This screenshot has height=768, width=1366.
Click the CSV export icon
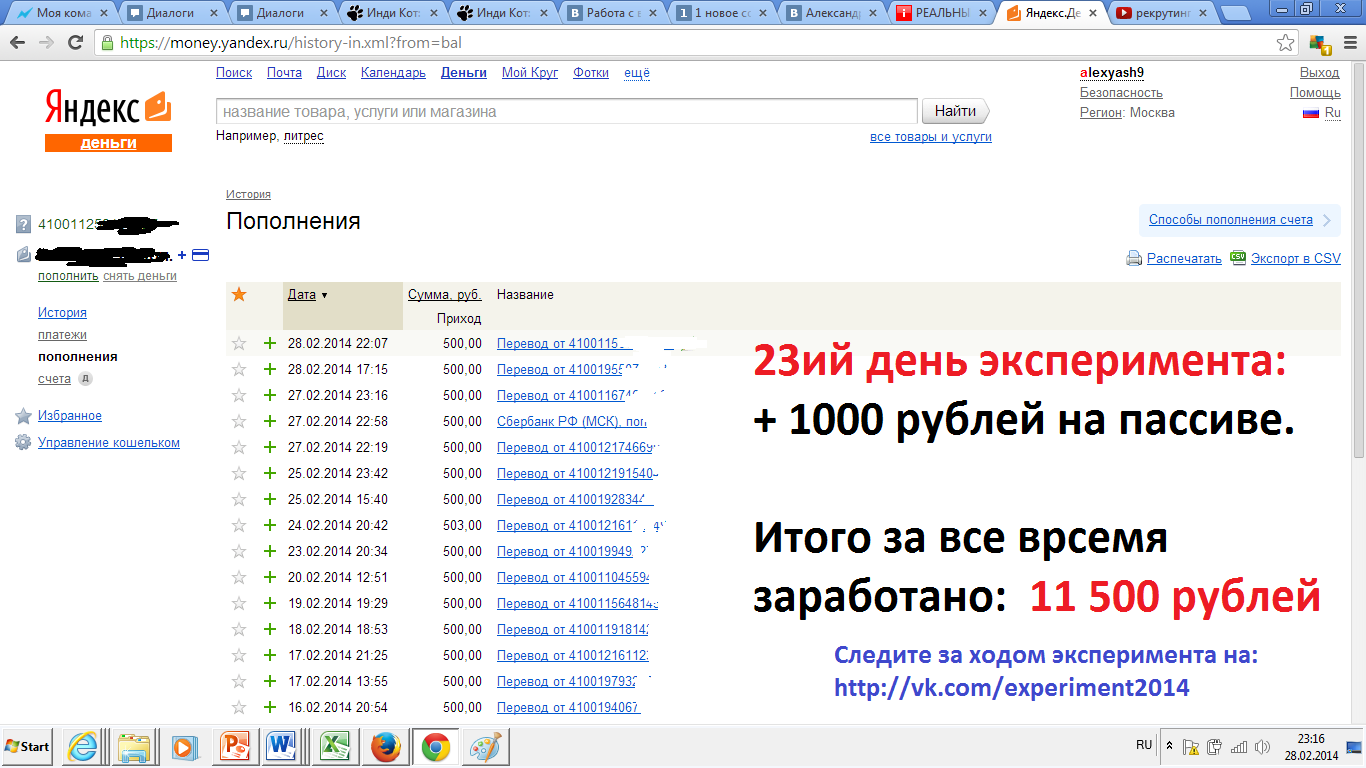point(1238,257)
